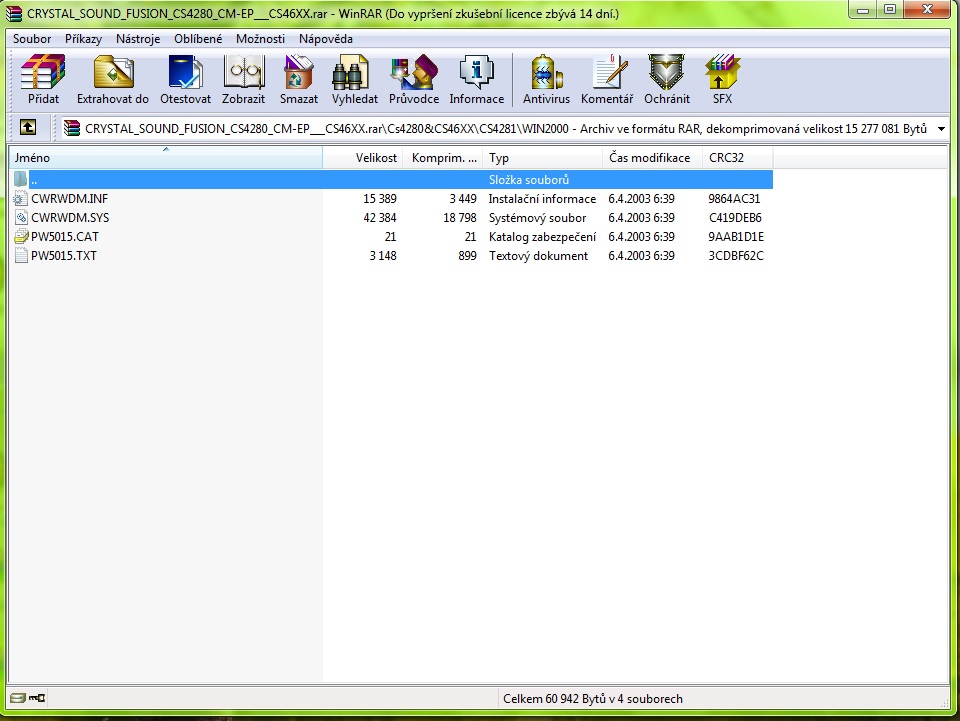The width and height of the screenshot is (960, 721).
Task: Click the Vyhledat binoculars icon
Action: 351,72
